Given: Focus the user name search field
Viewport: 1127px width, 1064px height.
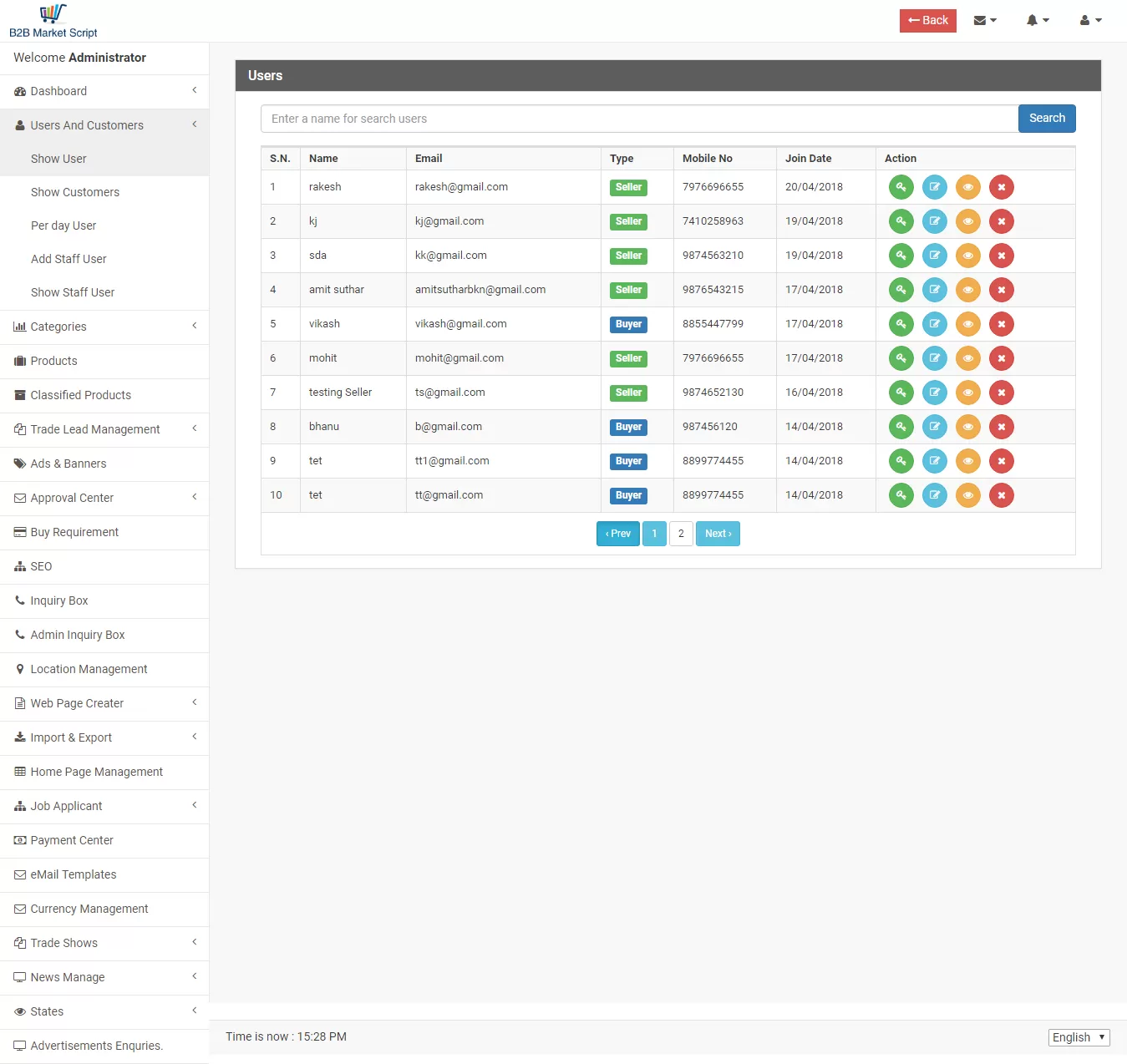Looking at the screenshot, I should tap(639, 119).
